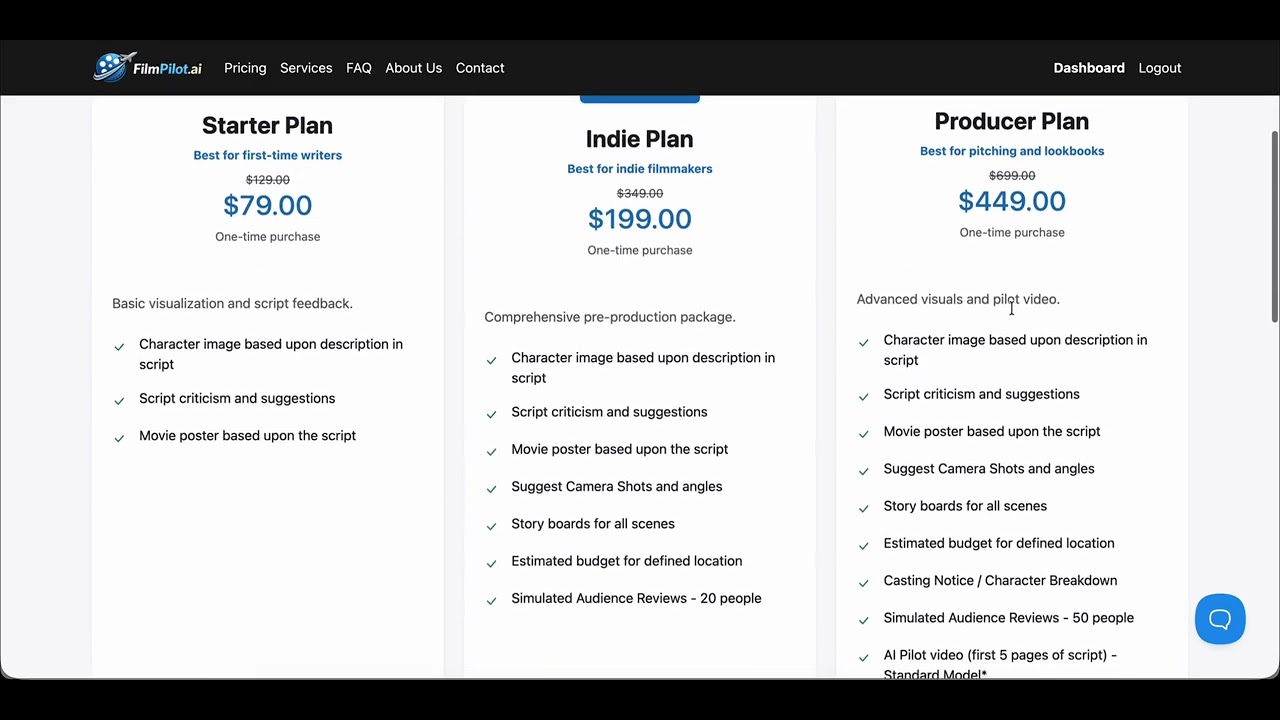This screenshot has height=720, width=1280.
Task: Open the Pricing menu item
Action: (x=245, y=68)
